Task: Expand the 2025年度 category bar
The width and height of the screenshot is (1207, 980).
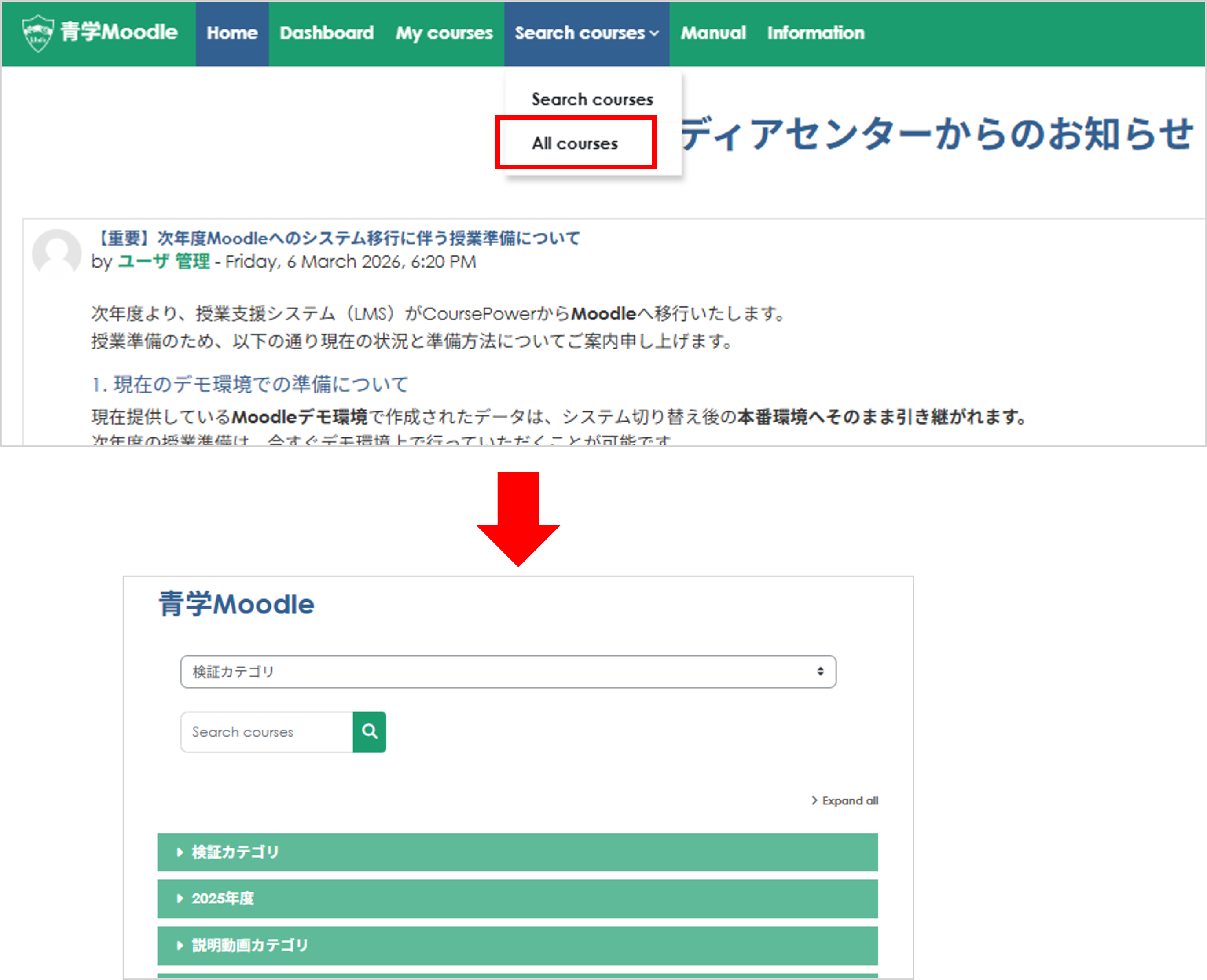Action: pos(223,898)
